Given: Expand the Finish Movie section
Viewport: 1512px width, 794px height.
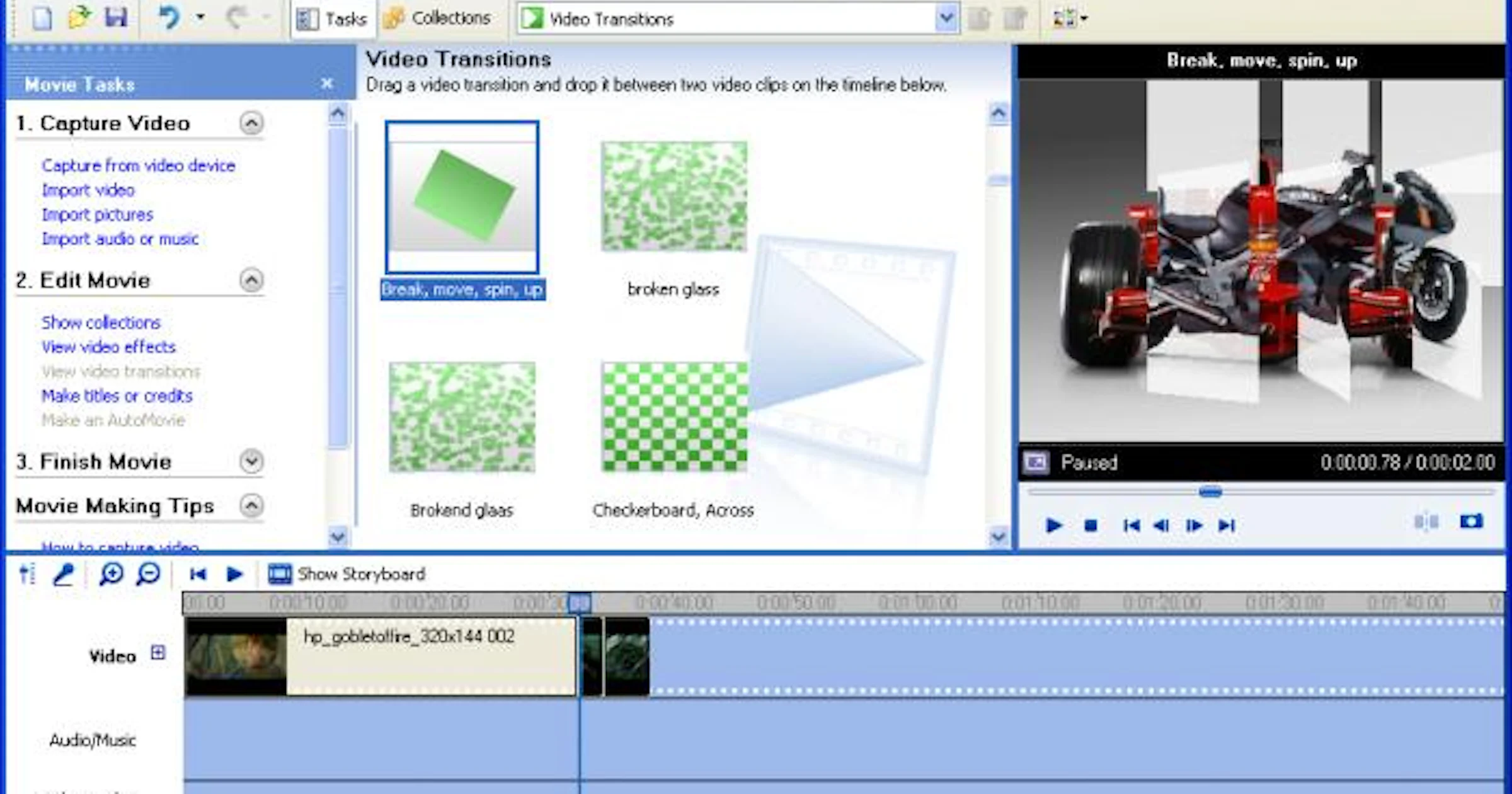Looking at the screenshot, I should pos(251,462).
